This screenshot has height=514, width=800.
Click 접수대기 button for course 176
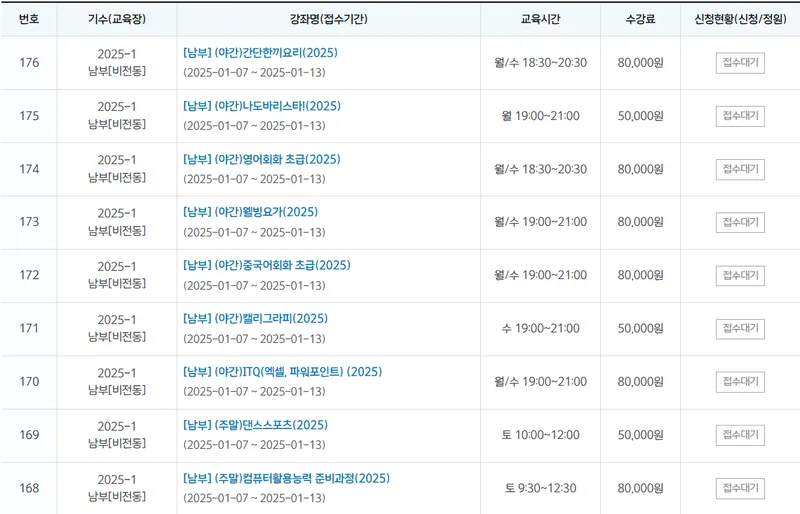click(x=740, y=63)
